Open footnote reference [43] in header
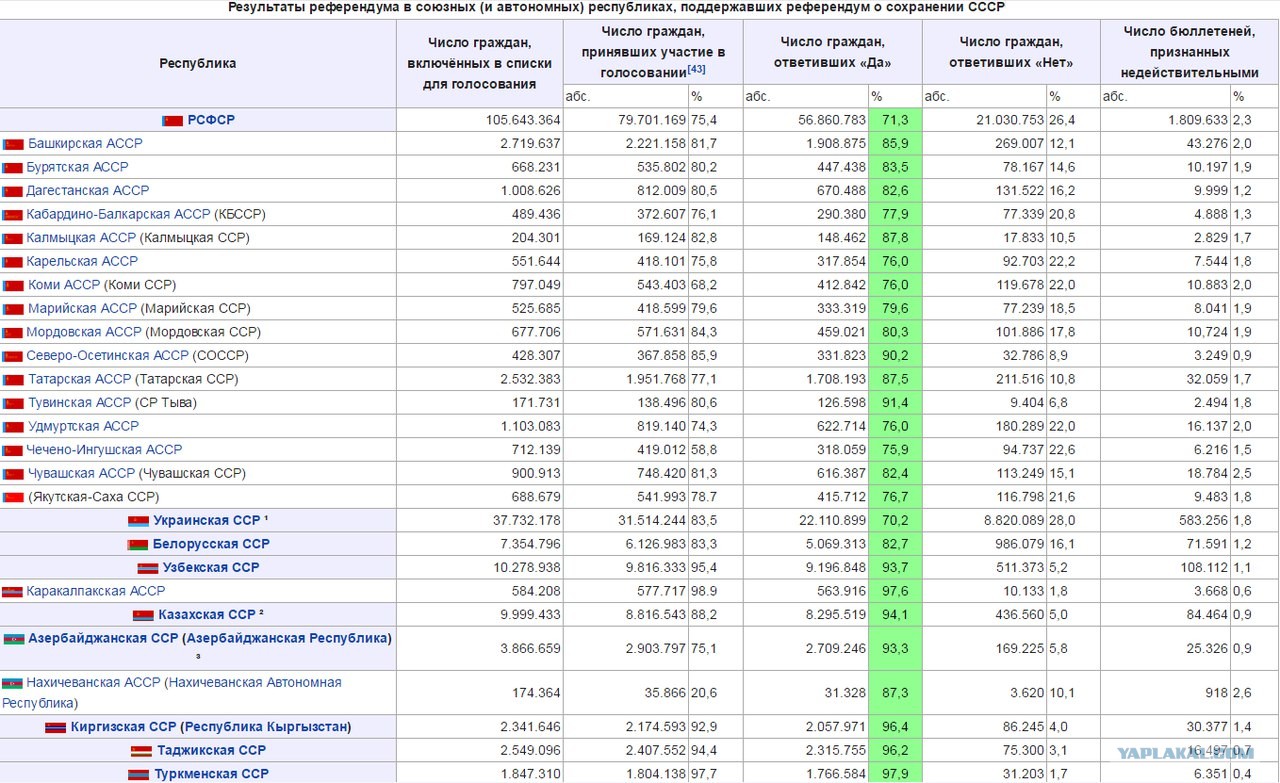 pos(696,70)
